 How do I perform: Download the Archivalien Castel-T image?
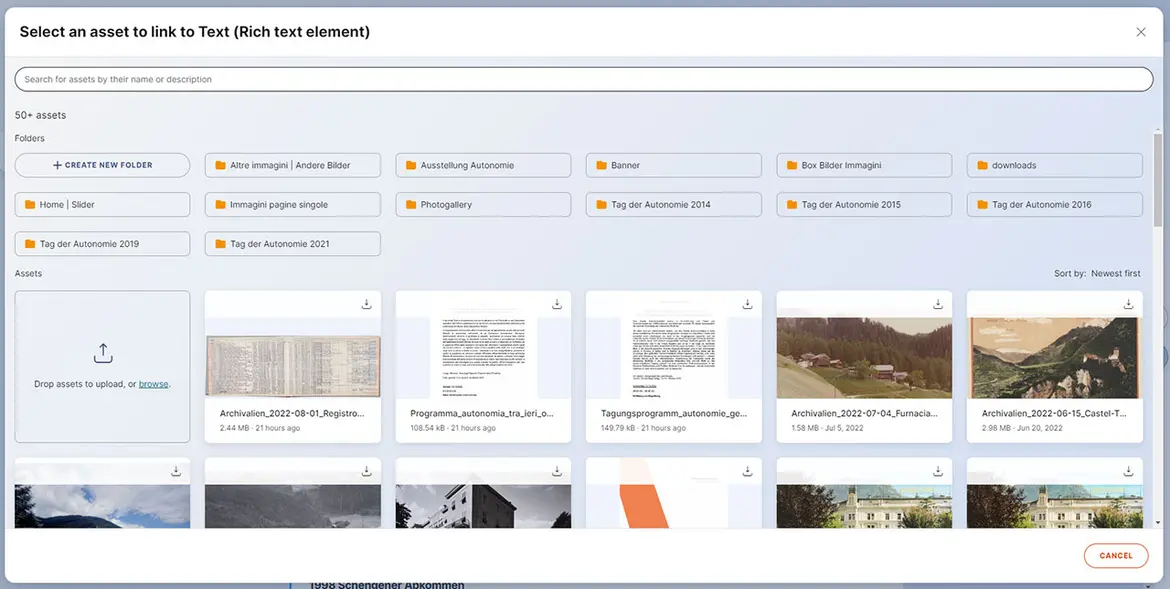(x=1128, y=304)
